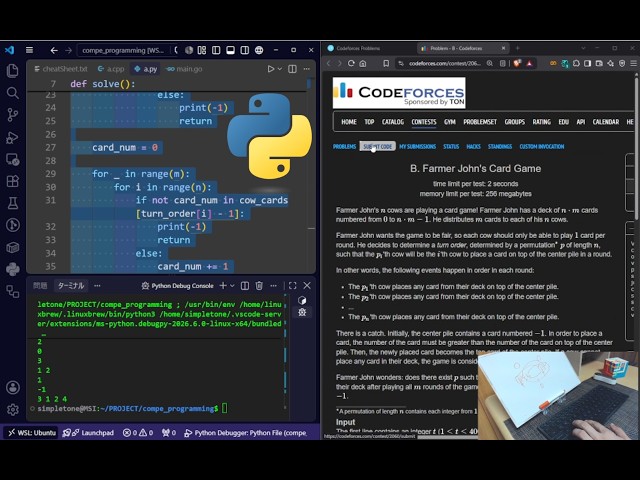Open the Testing flask view
The height and width of the screenshot is (480, 640).
(x=13, y=203)
